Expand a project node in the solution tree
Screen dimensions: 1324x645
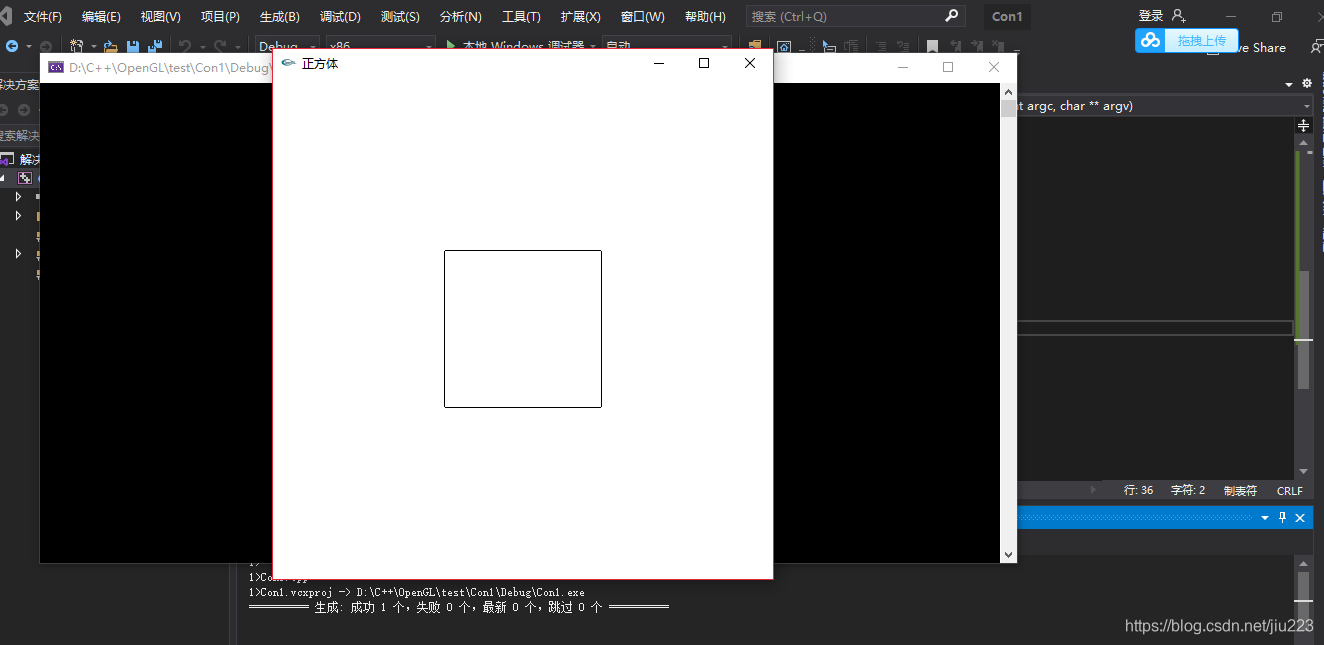click(17, 196)
